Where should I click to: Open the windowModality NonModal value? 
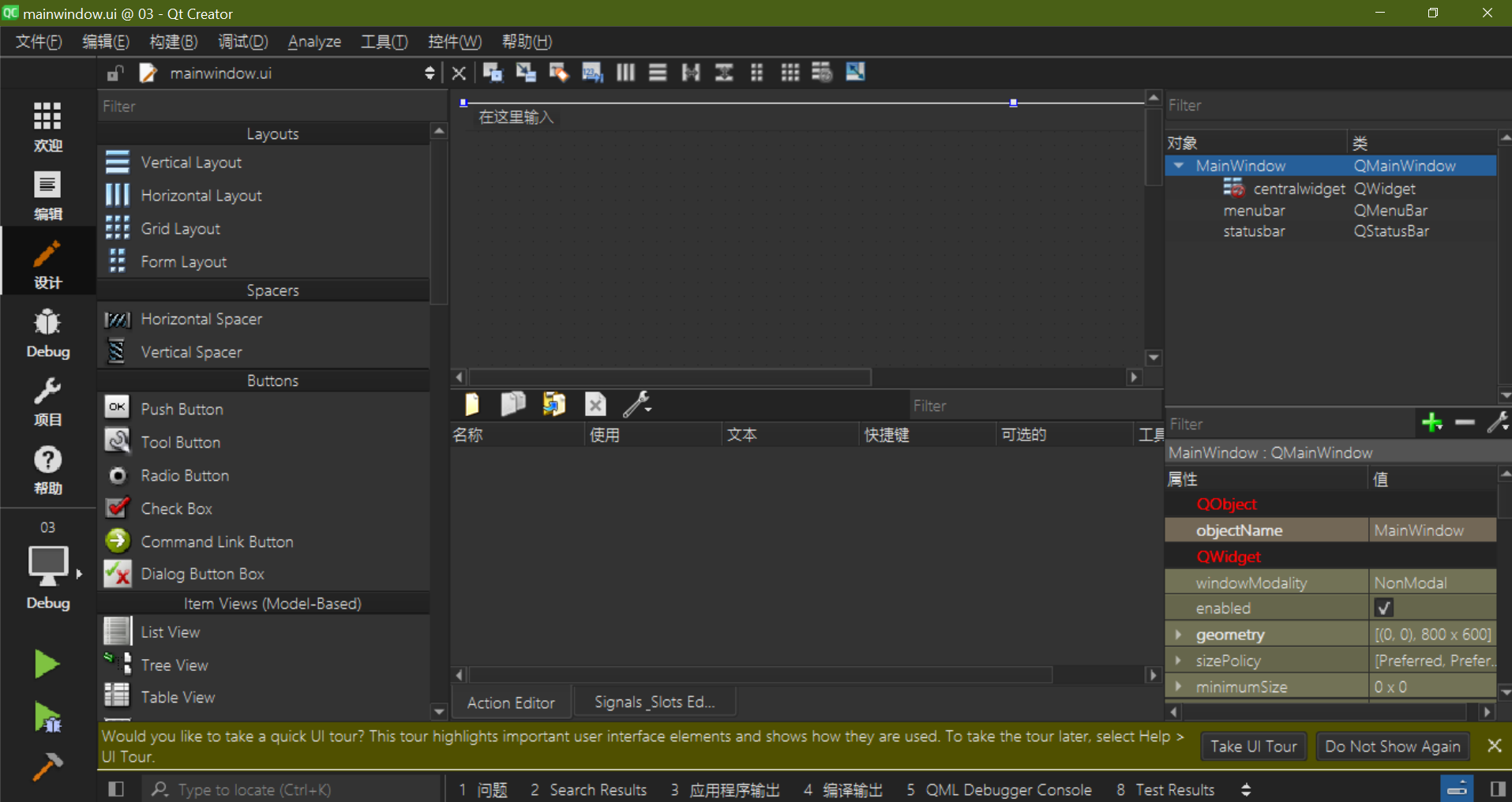coord(1432,583)
